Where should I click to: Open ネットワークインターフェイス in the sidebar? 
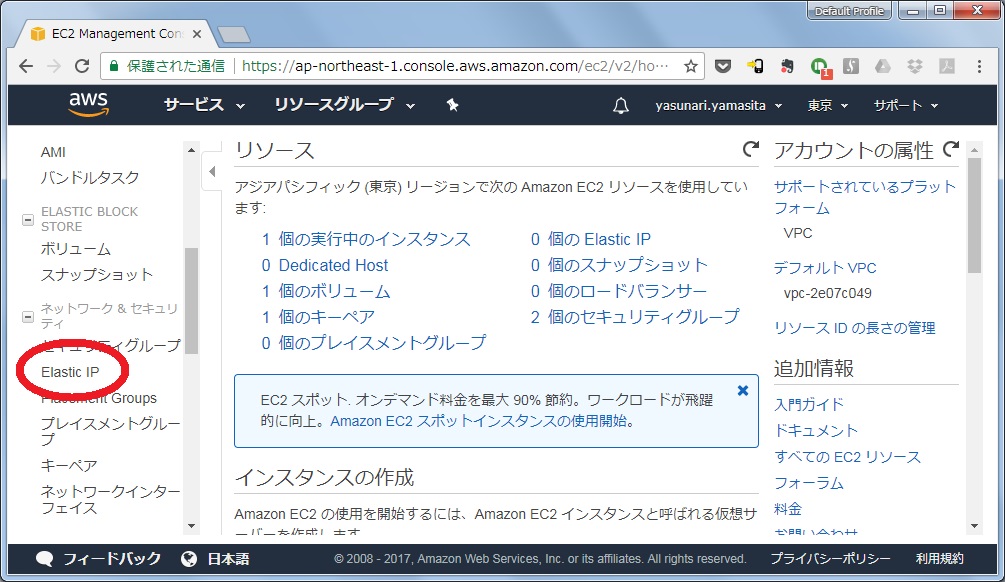click(x=110, y=500)
